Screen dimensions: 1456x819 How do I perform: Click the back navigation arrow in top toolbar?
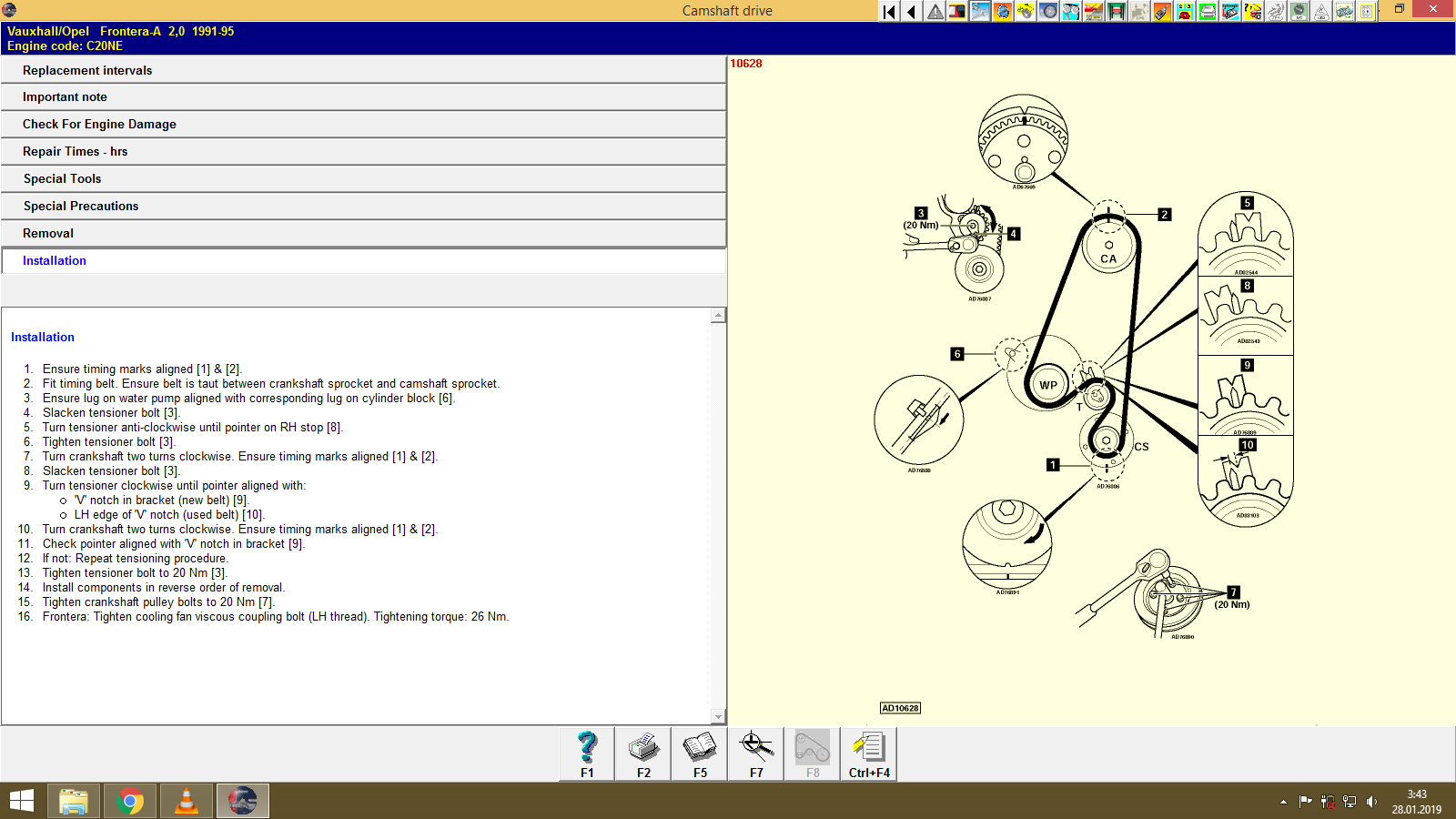coord(909,12)
